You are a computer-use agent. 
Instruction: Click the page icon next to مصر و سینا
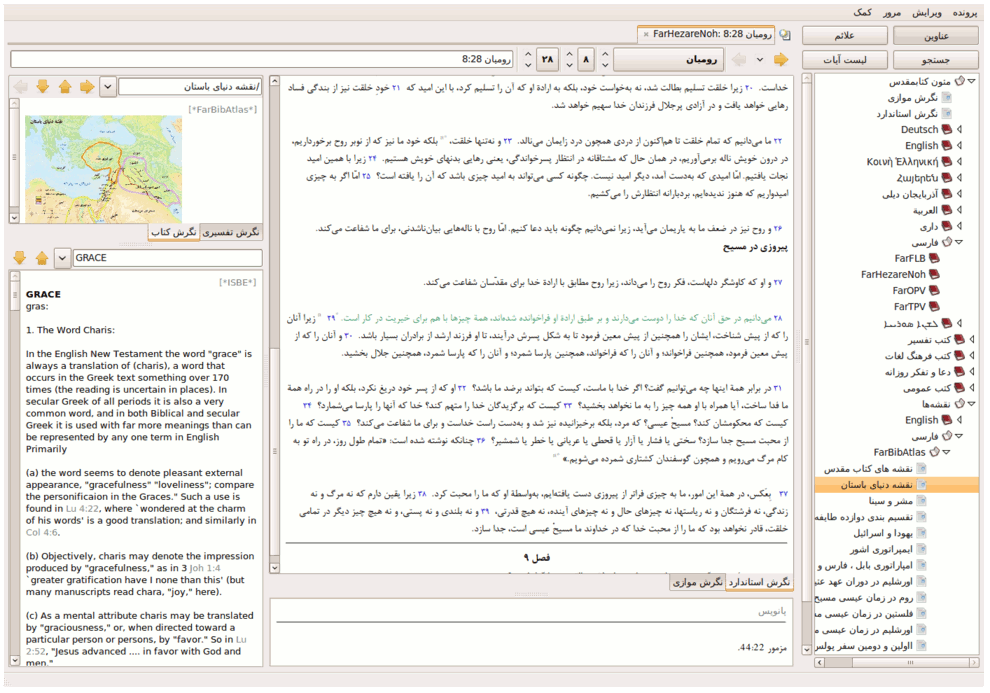pyautogui.click(x=921, y=501)
